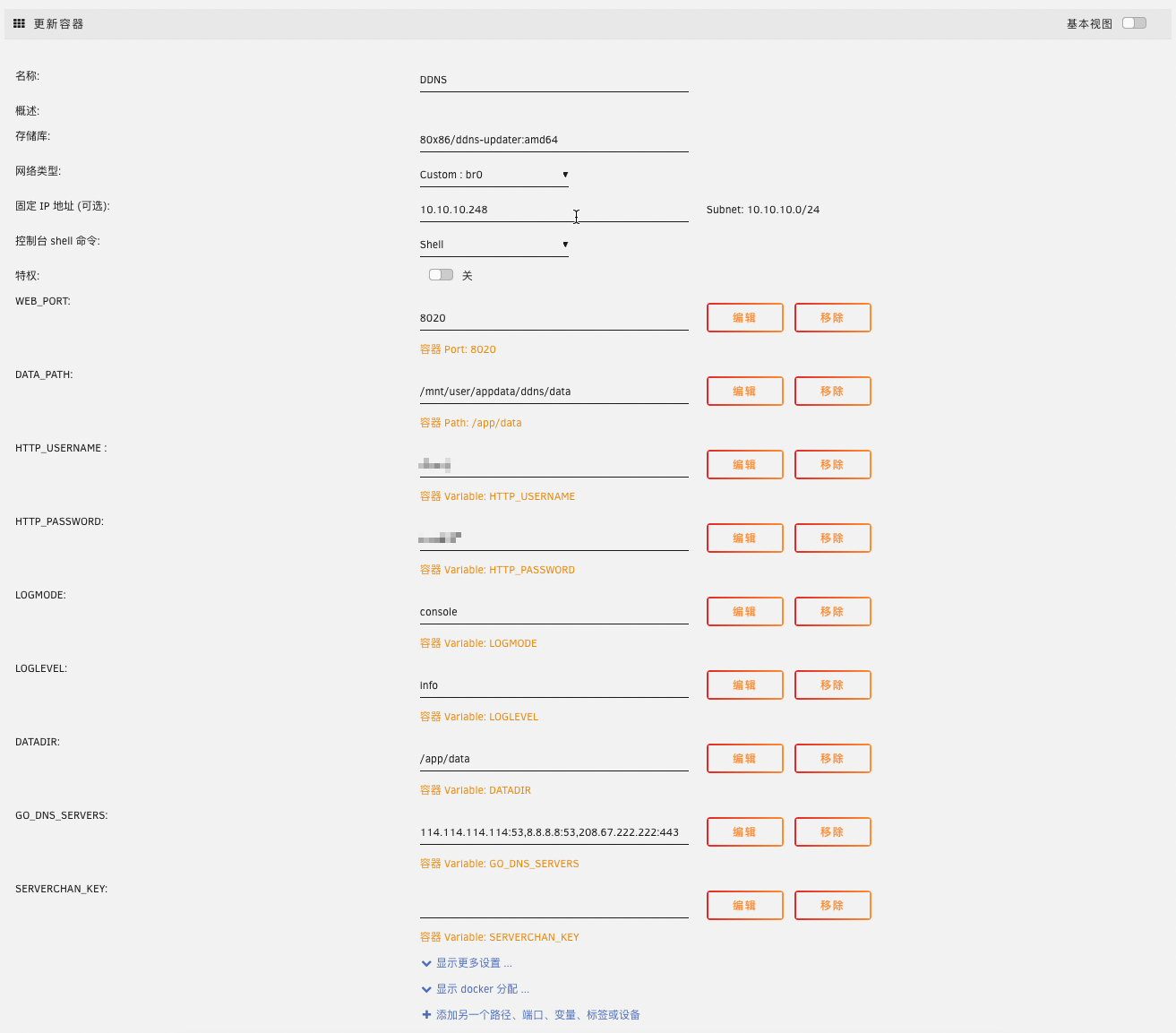Click 移除 button for HTTP_USERNAME

click(833, 464)
